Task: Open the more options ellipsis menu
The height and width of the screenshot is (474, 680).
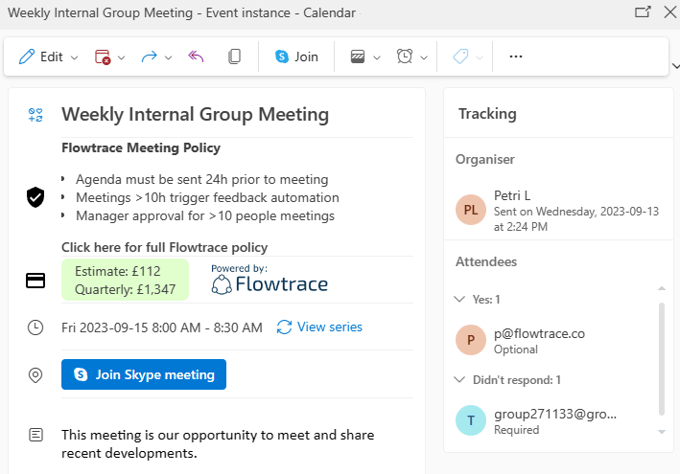Action: (x=516, y=56)
